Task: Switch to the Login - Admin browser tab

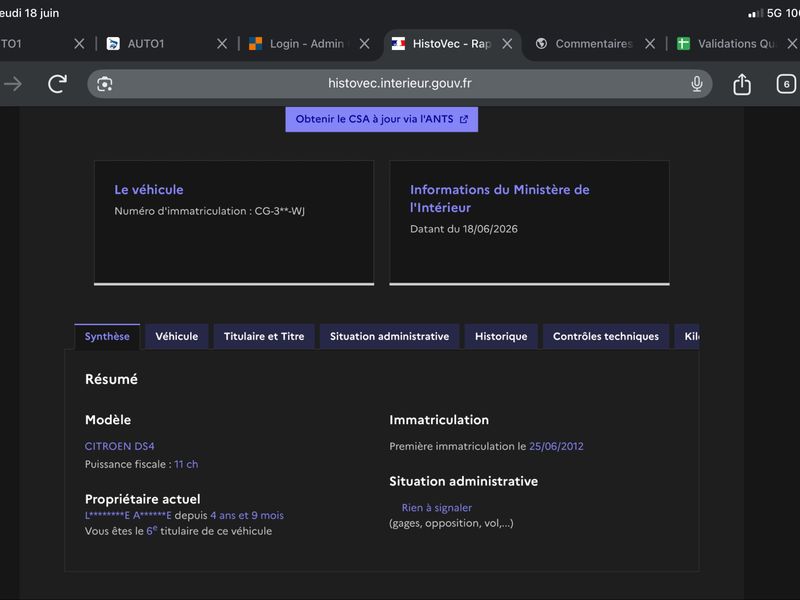Action: 307,44
